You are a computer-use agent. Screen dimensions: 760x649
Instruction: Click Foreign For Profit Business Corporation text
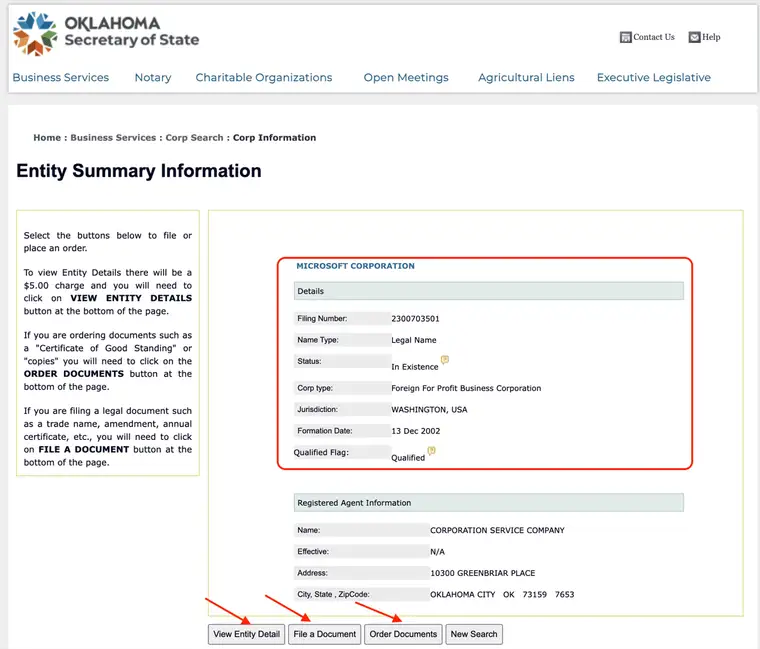click(466, 388)
